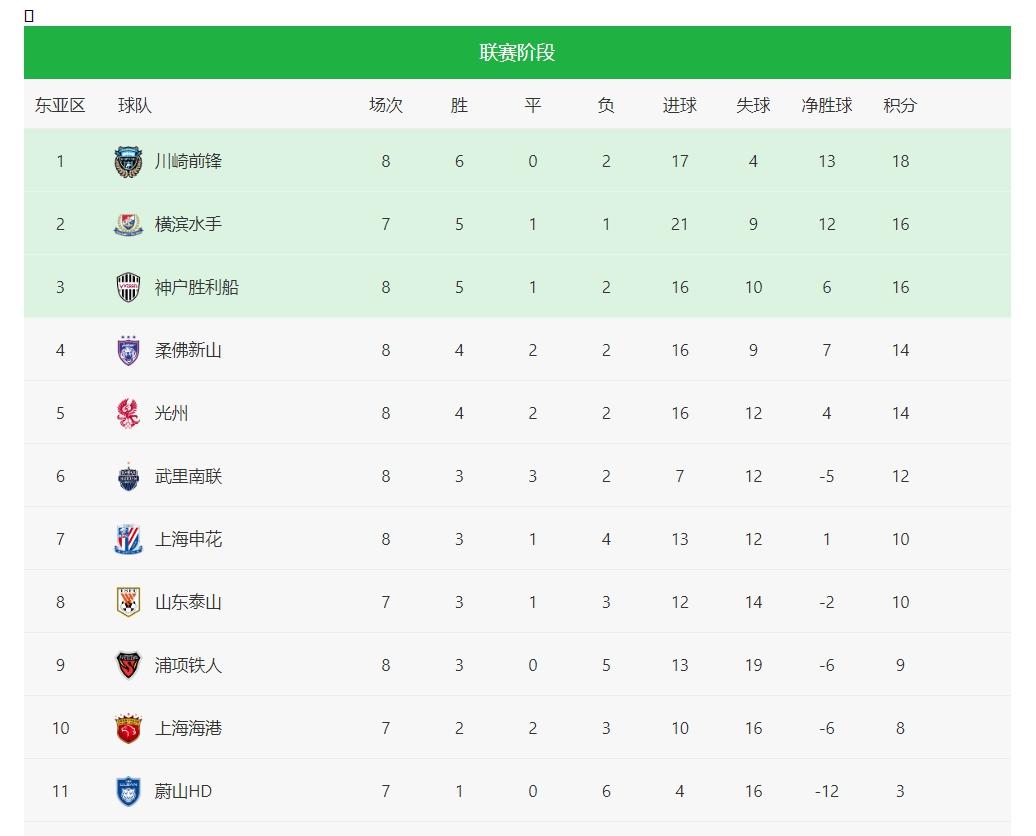Click the Gwangju team logo

coord(128,413)
